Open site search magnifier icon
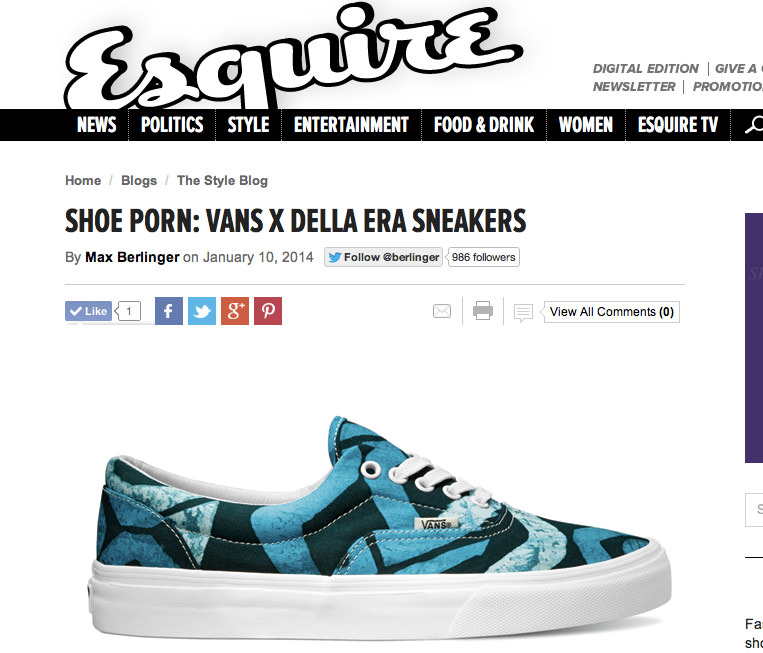This screenshot has height=653, width=763. point(754,125)
